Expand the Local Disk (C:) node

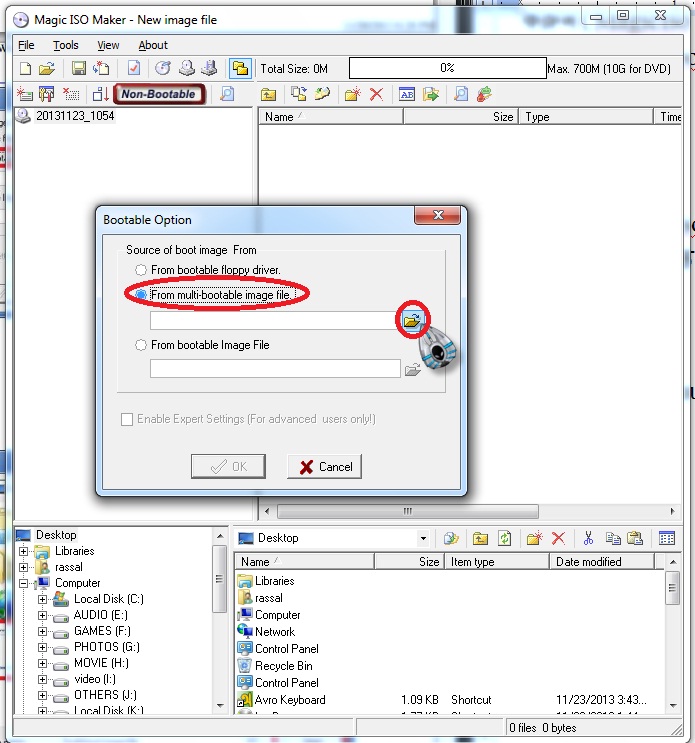[x=42, y=599]
